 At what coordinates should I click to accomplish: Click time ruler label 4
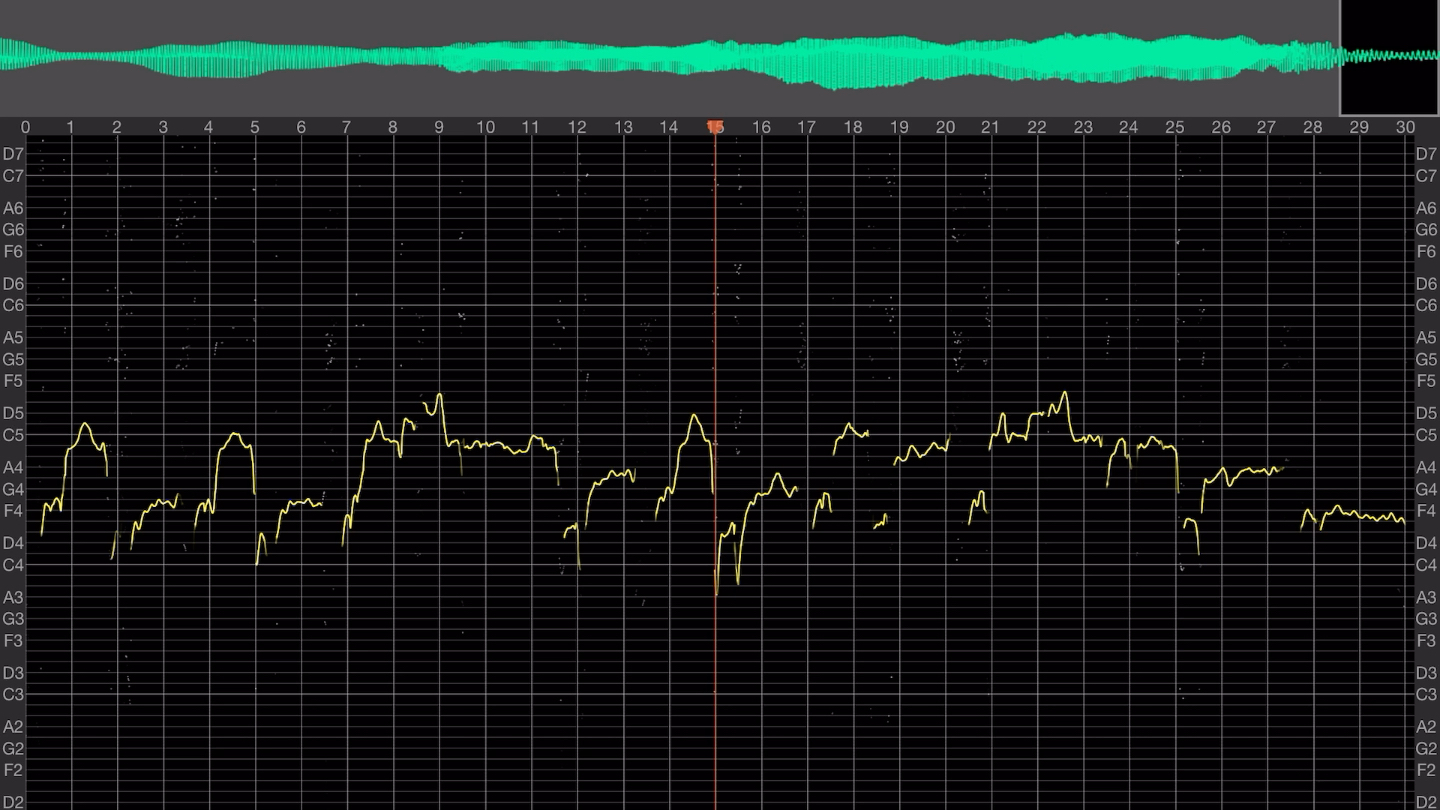[209, 127]
